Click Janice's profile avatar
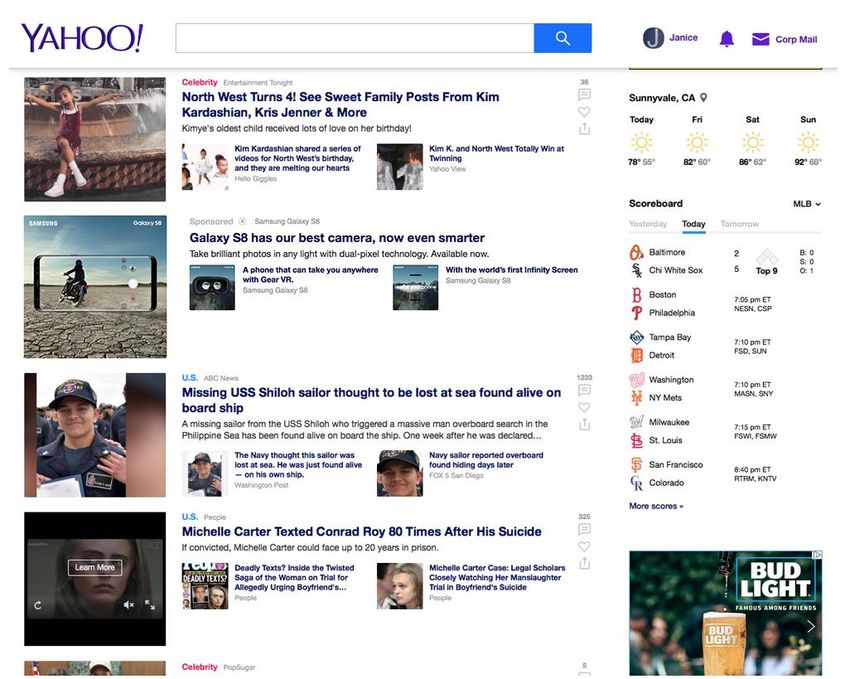Screen dimensions: 850x679 (x=653, y=38)
